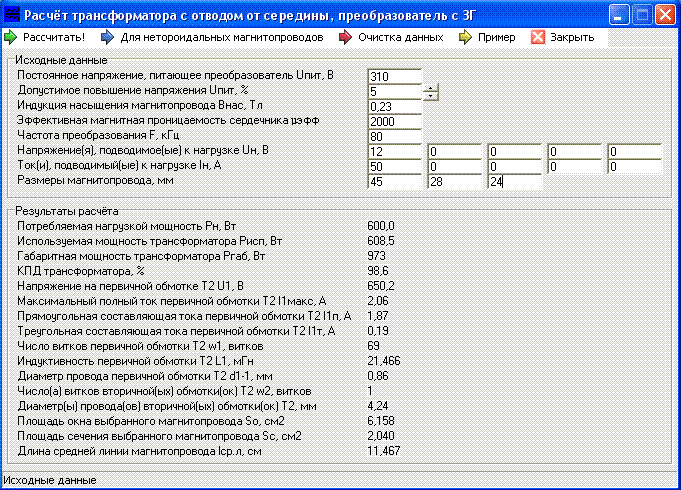
Task: Click the red arrow Очистка данных icon
Action: point(345,37)
